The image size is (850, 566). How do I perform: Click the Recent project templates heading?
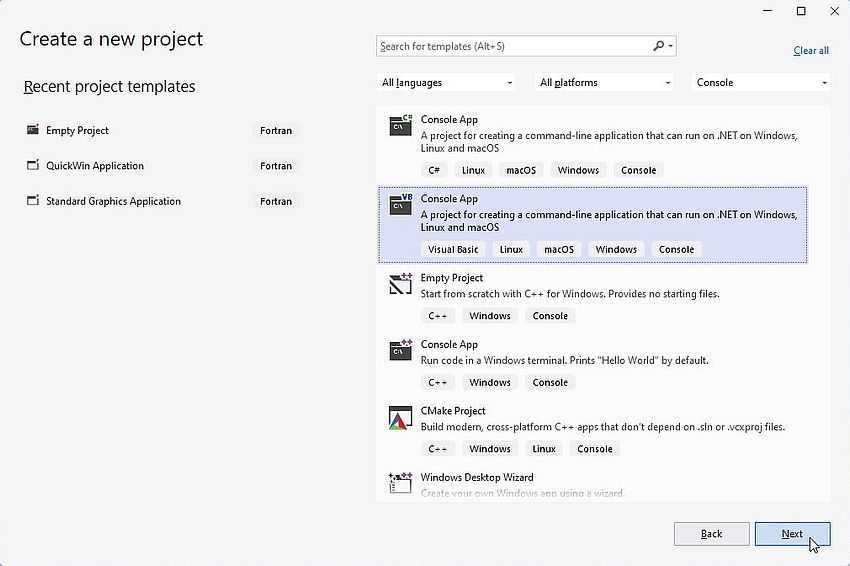tap(110, 86)
